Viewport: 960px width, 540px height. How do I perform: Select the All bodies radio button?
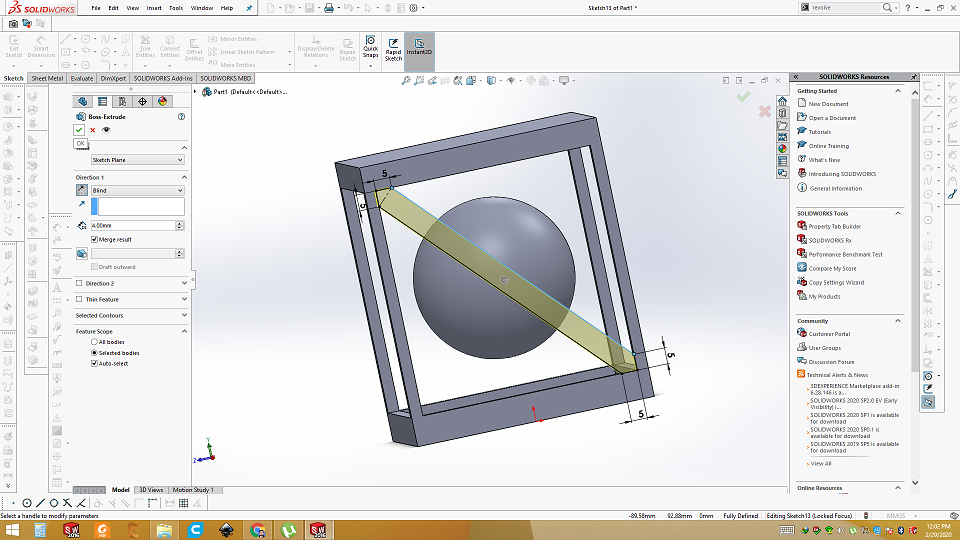pyautogui.click(x=94, y=342)
